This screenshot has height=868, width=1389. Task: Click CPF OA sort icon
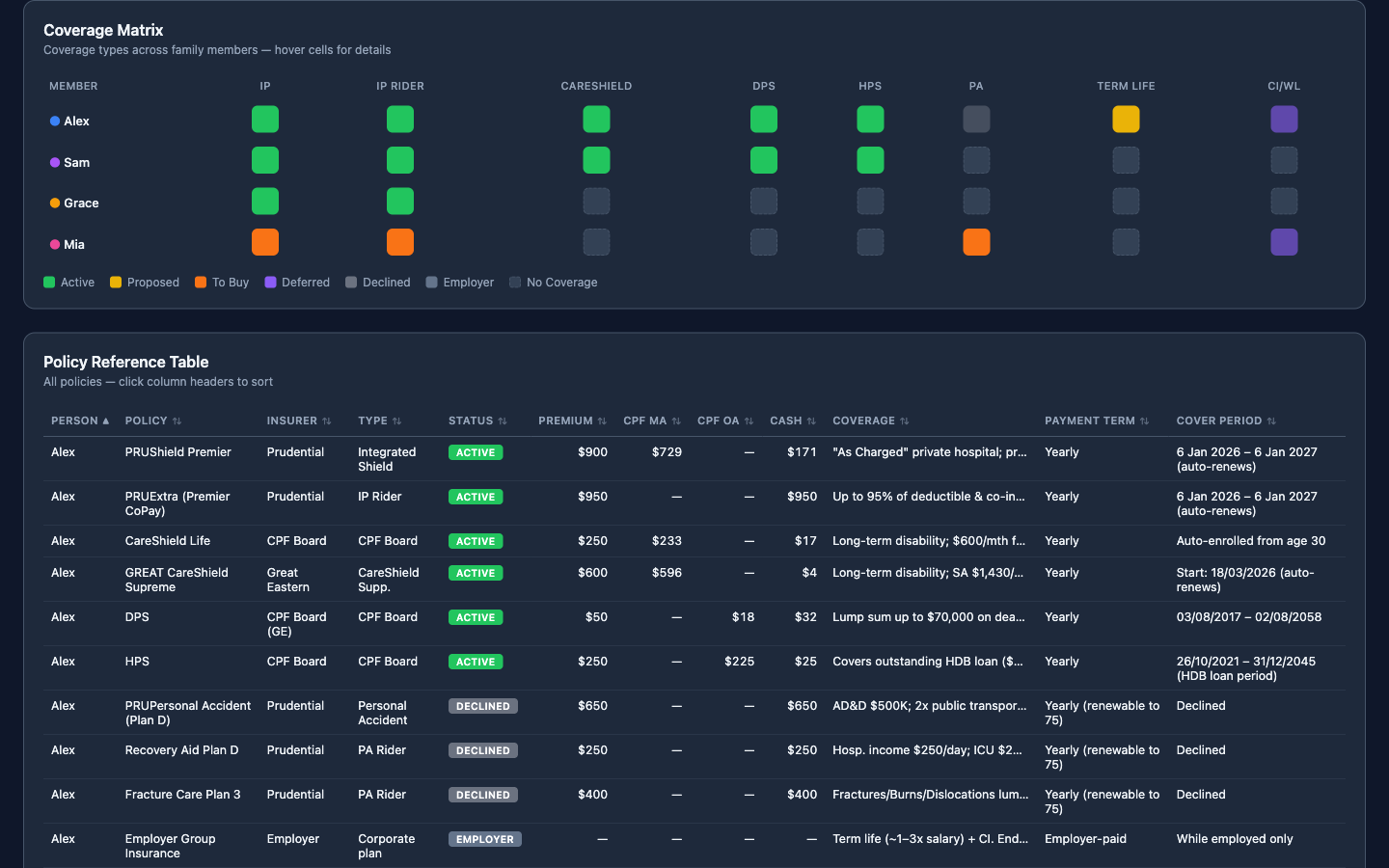tap(749, 421)
